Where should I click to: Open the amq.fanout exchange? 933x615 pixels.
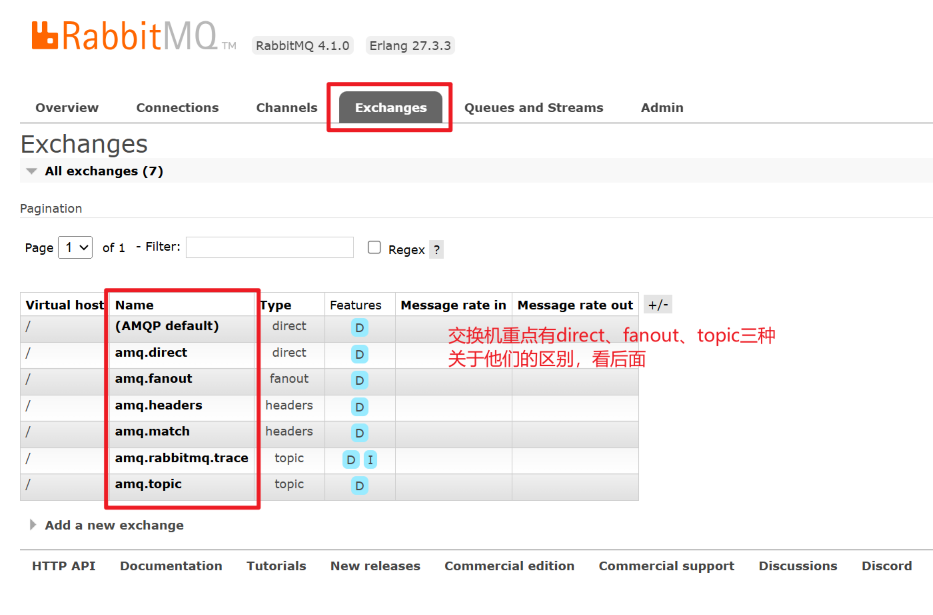[x=154, y=379]
